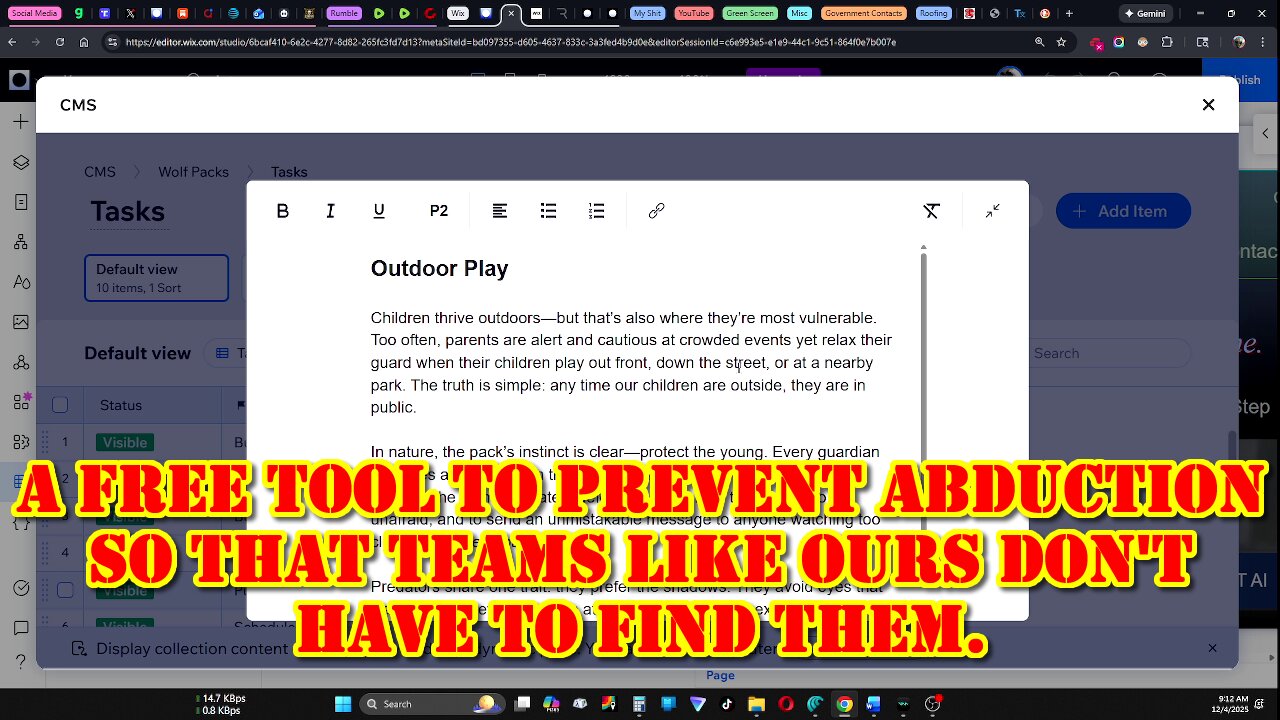
Task: Click the Gemini button in Chrome
Action: tap(1147, 13)
